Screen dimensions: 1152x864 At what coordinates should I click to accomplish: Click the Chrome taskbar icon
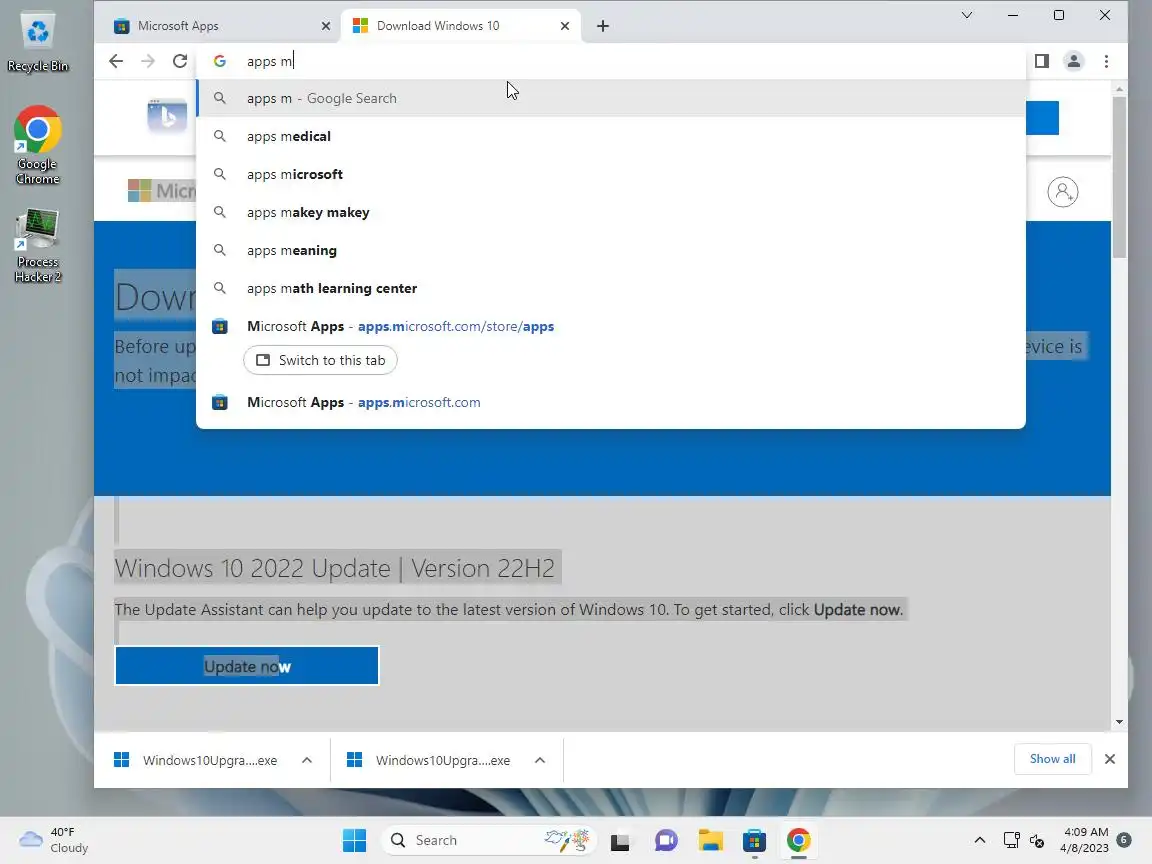click(799, 840)
